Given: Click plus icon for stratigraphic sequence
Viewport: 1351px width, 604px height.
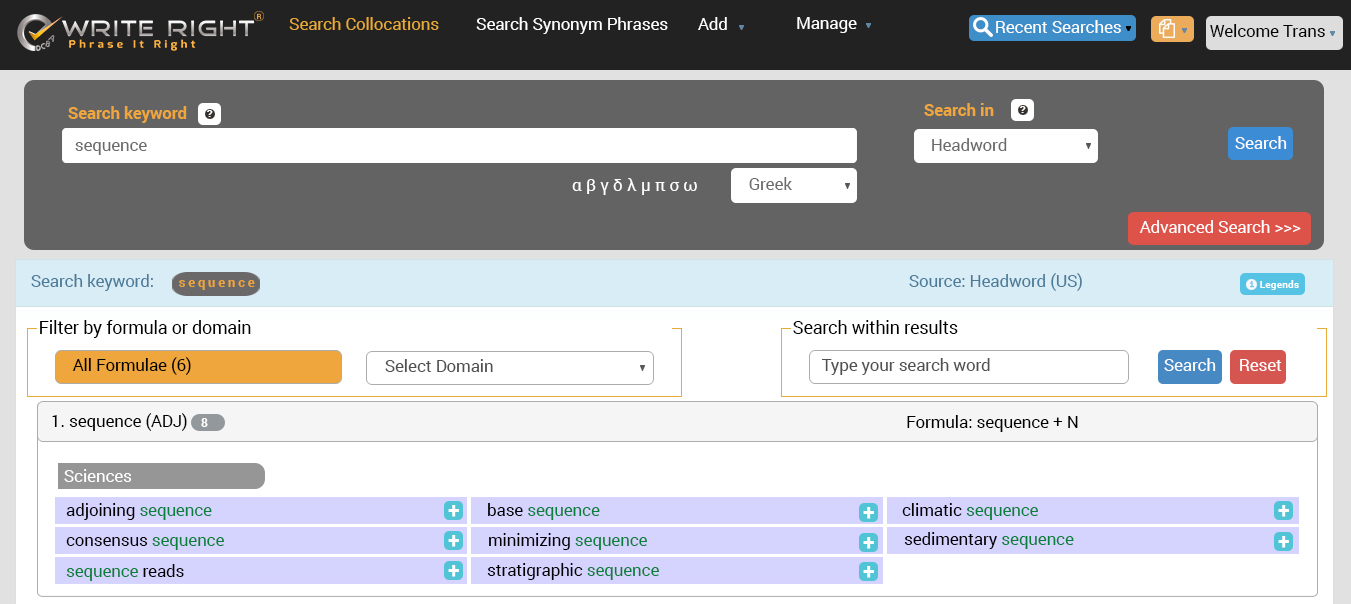Looking at the screenshot, I should tap(868, 572).
